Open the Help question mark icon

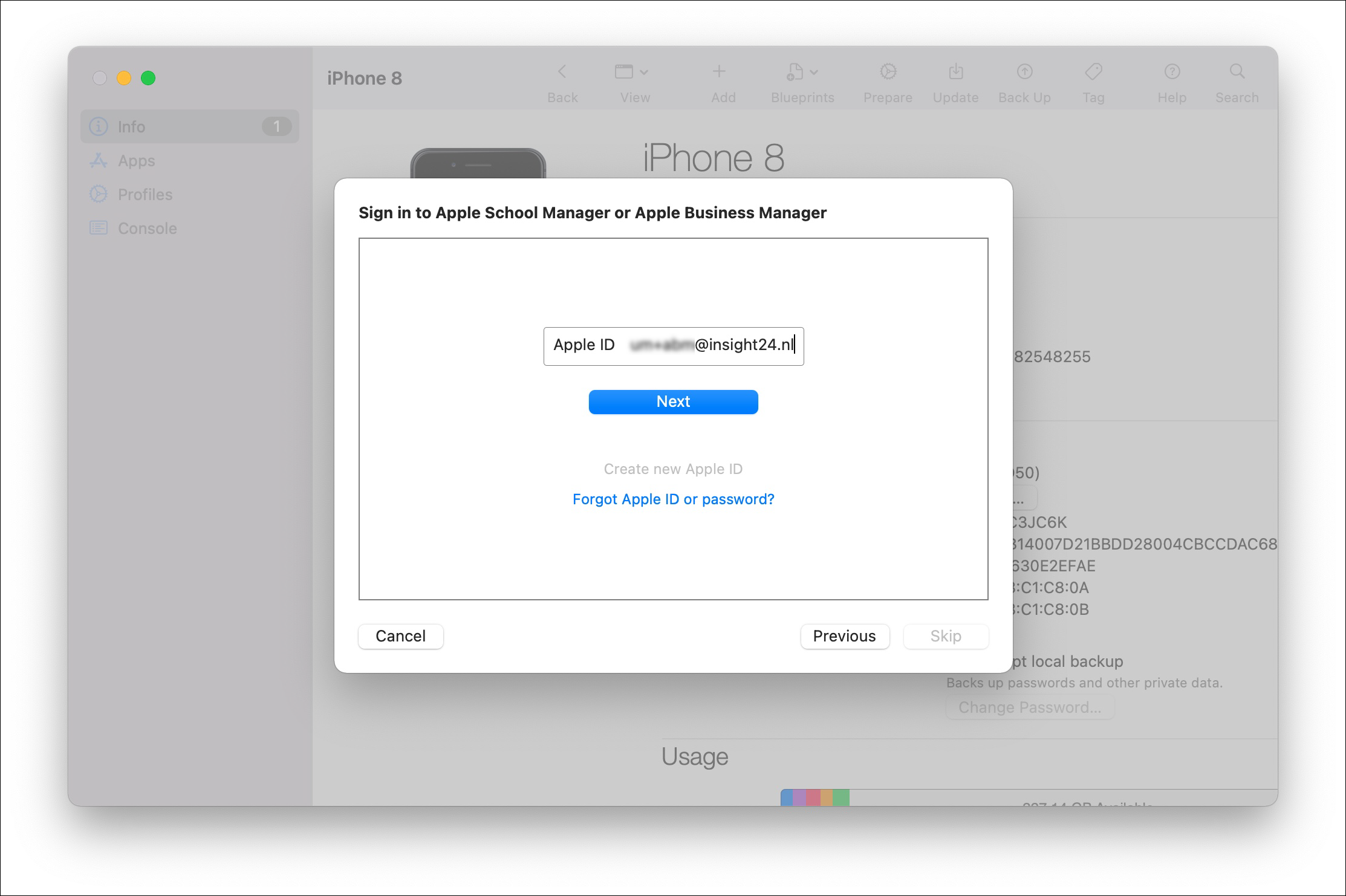coord(1172,72)
